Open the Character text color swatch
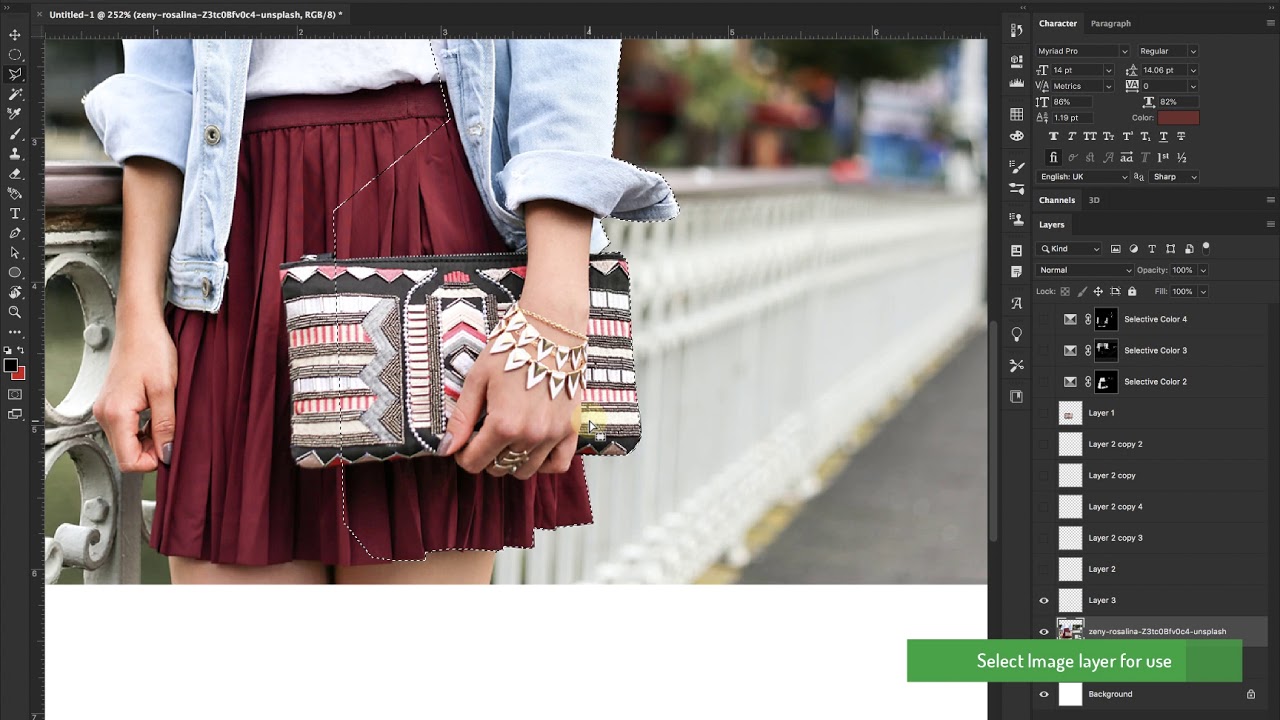The image size is (1280, 720). tap(1178, 118)
